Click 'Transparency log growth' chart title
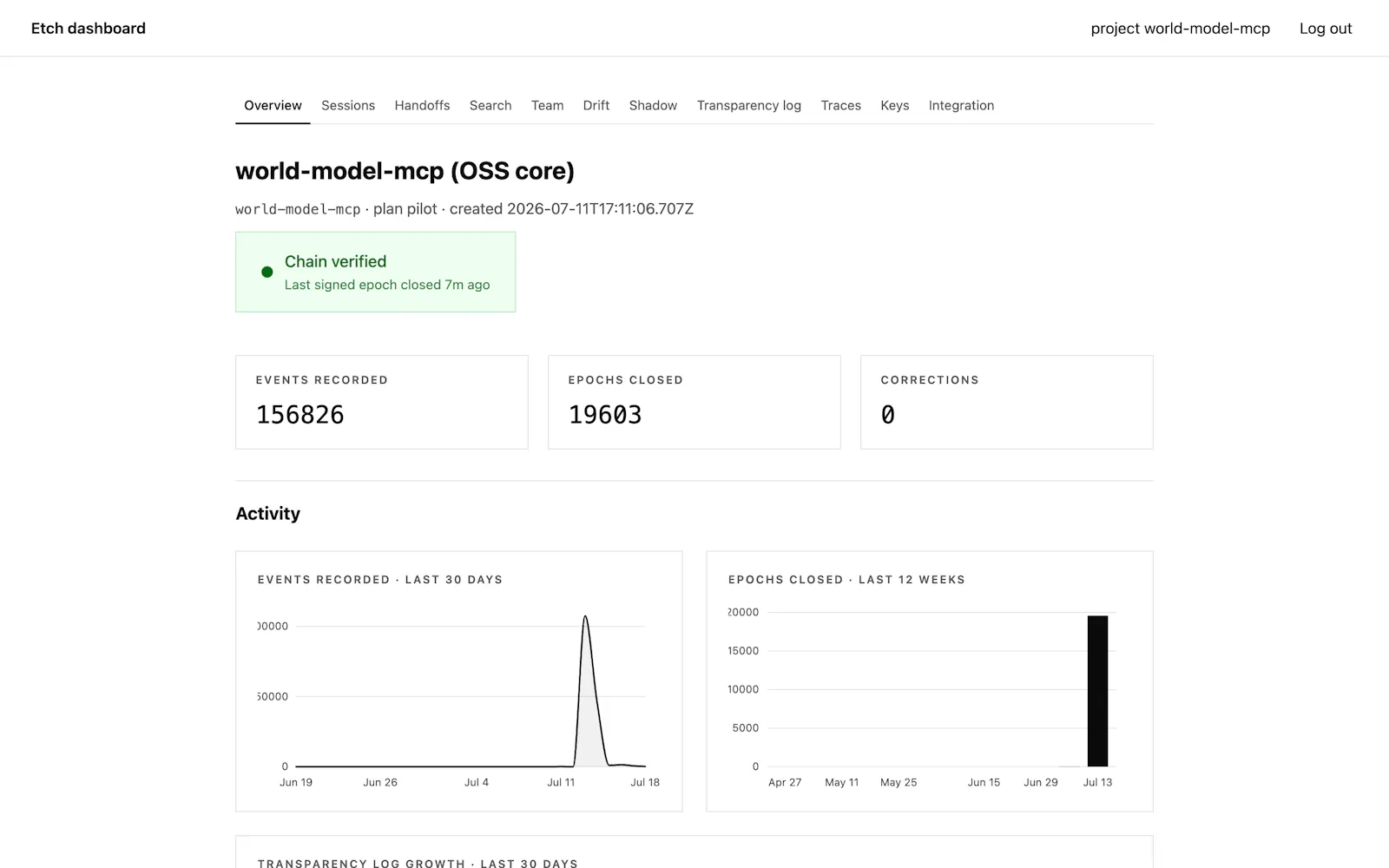Screen dimensions: 1389x868 418,863
